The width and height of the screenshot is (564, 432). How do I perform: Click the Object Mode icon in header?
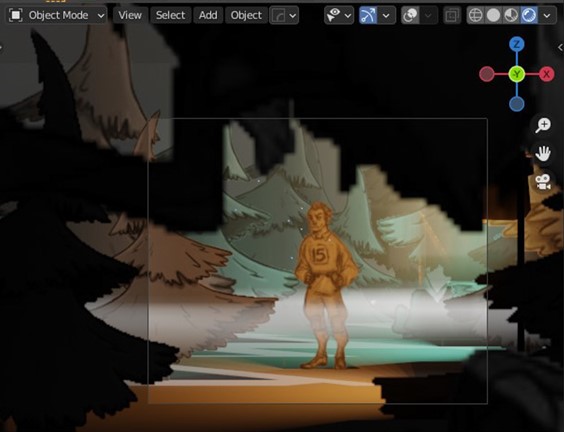(15, 15)
